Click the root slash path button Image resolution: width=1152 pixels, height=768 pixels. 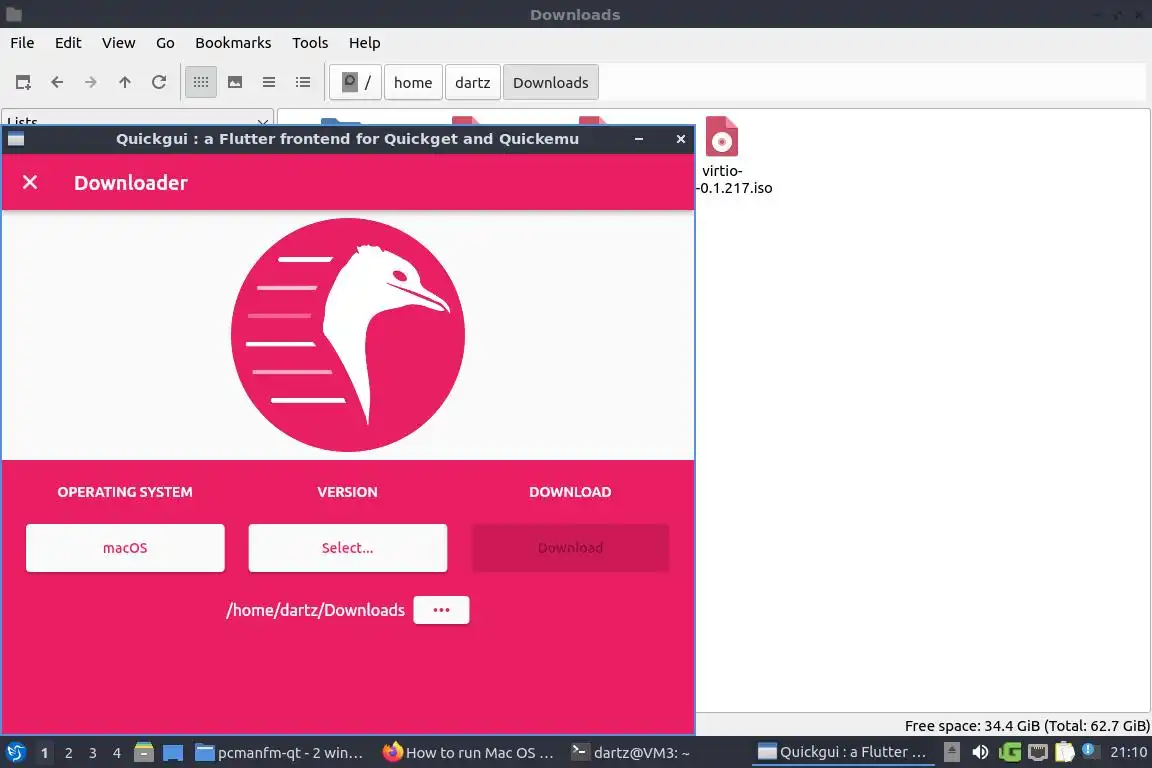356,82
